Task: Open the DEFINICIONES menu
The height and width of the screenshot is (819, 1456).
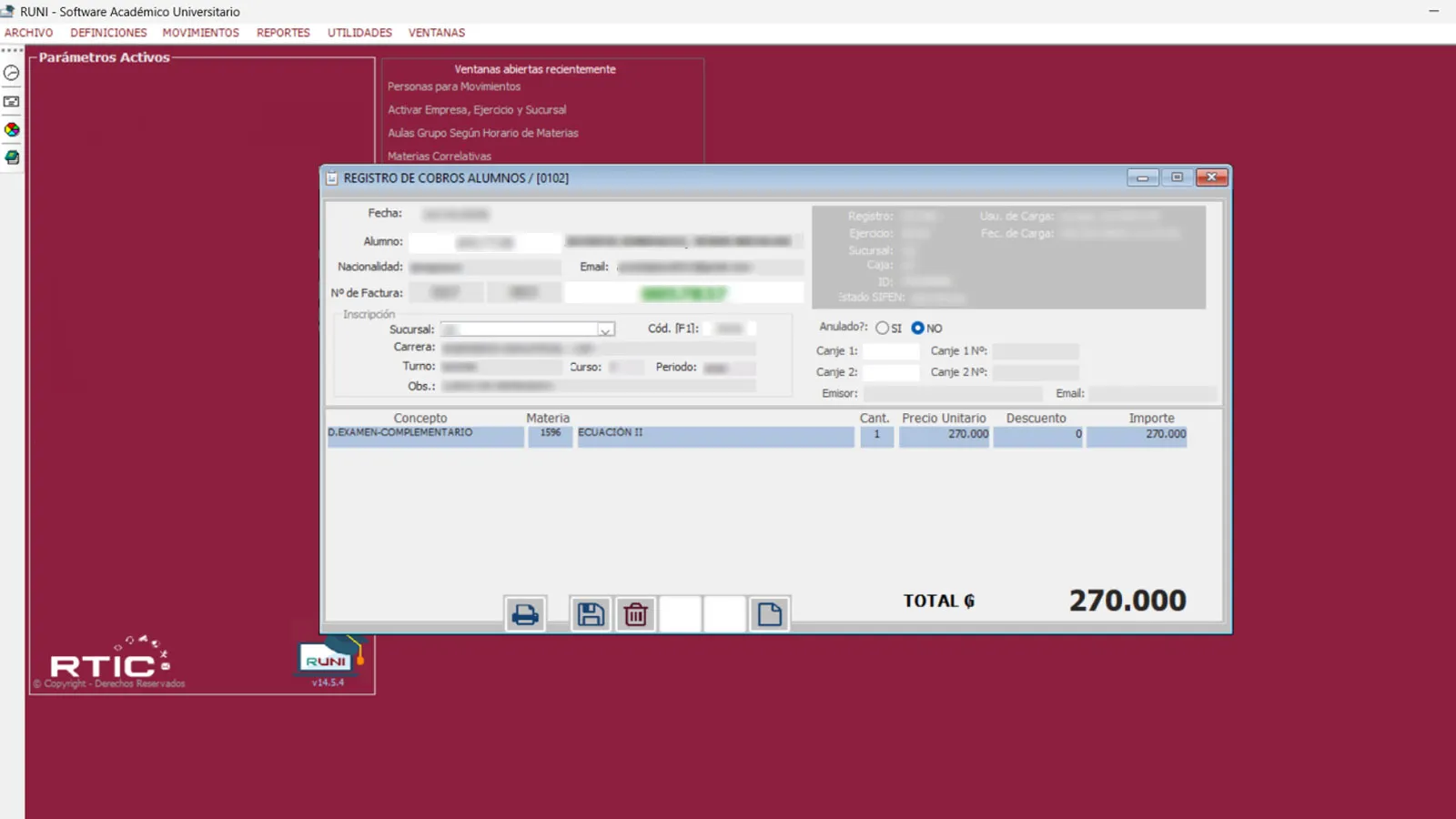Action: pyautogui.click(x=108, y=33)
